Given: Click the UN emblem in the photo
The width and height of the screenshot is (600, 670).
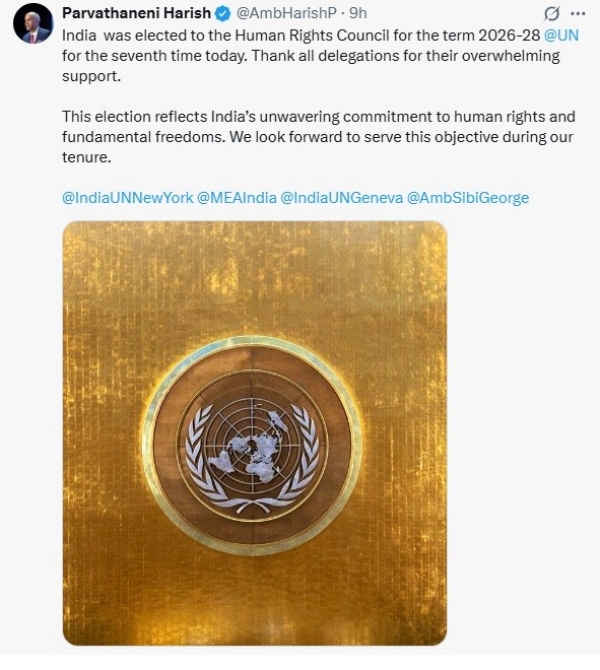Looking at the screenshot, I should click(x=252, y=445).
